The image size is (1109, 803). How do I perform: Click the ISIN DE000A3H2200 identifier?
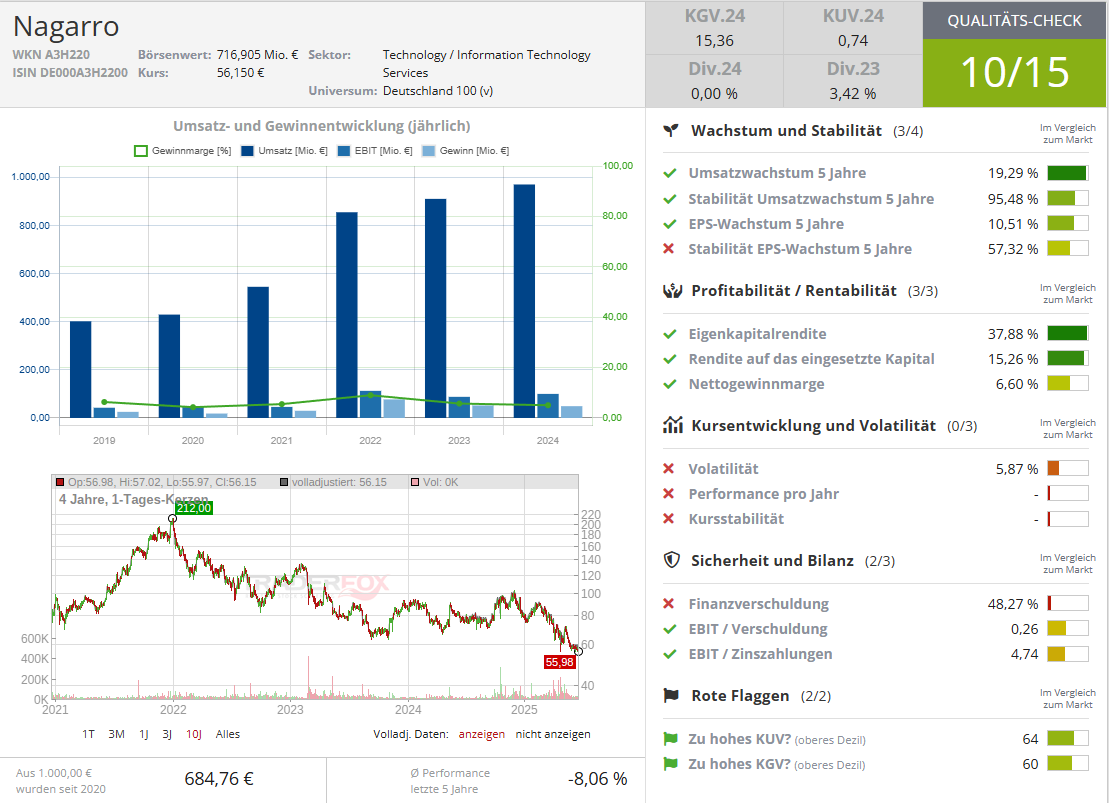point(70,73)
